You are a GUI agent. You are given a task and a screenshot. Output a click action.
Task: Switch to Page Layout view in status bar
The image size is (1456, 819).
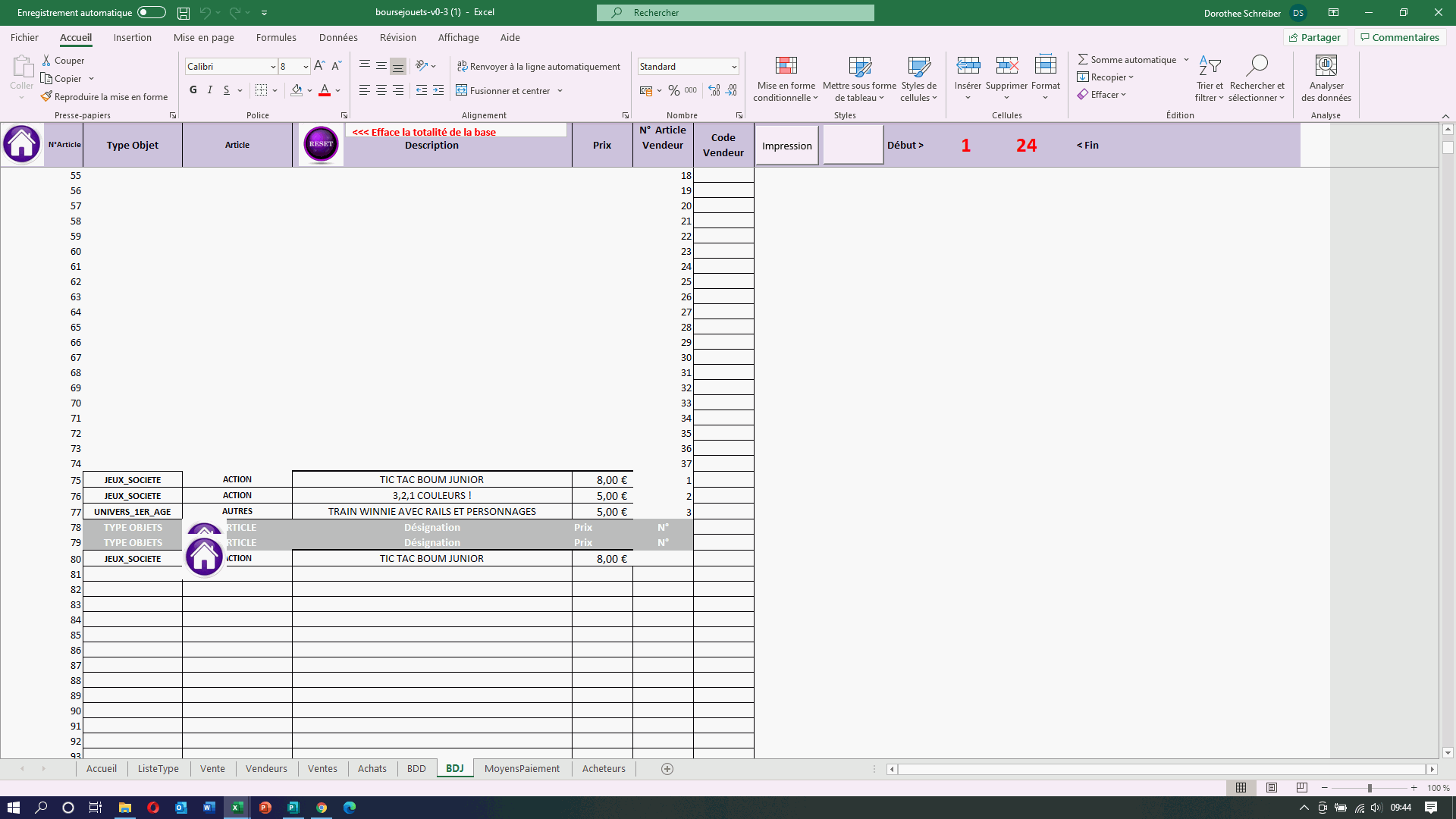point(1272,788)
